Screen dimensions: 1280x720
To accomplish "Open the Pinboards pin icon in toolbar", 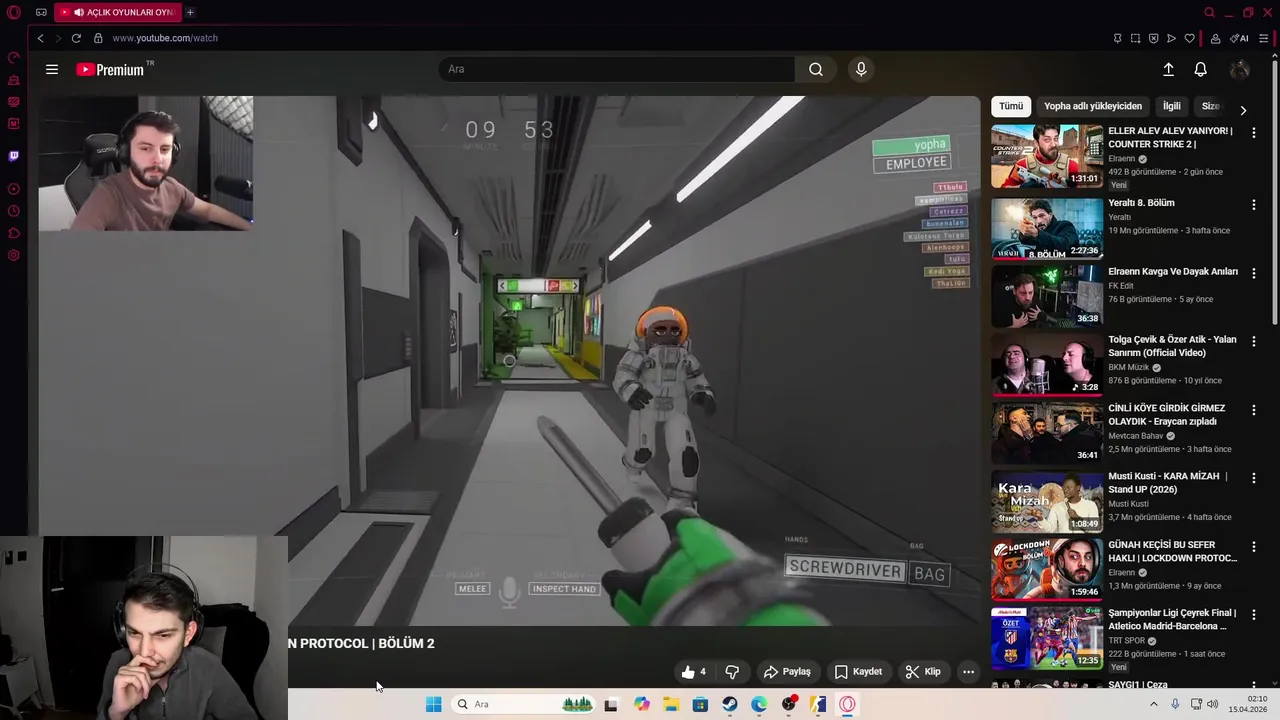I will click(1117, 38).
